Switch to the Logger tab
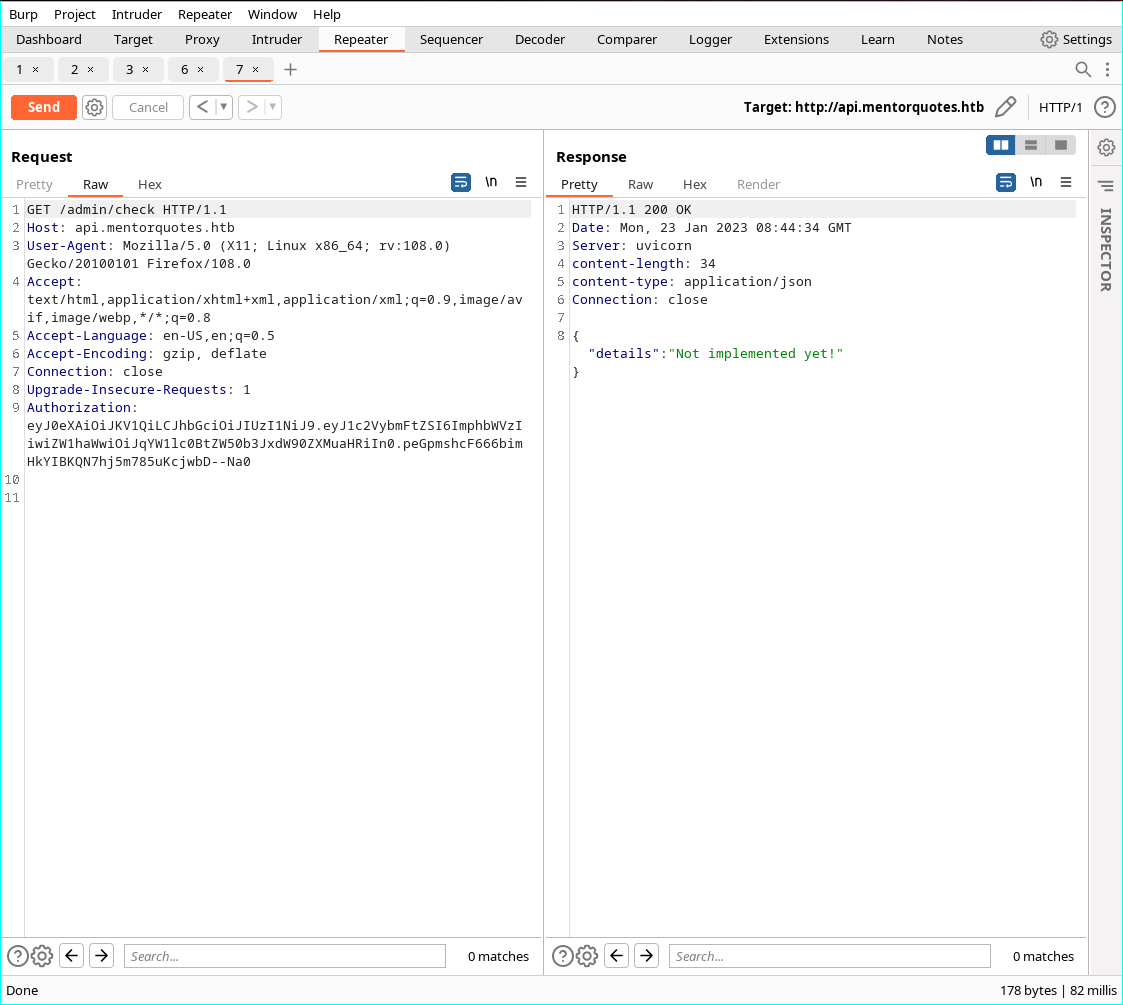This screenshot has width=1123, height=1005. click(710, 39)
